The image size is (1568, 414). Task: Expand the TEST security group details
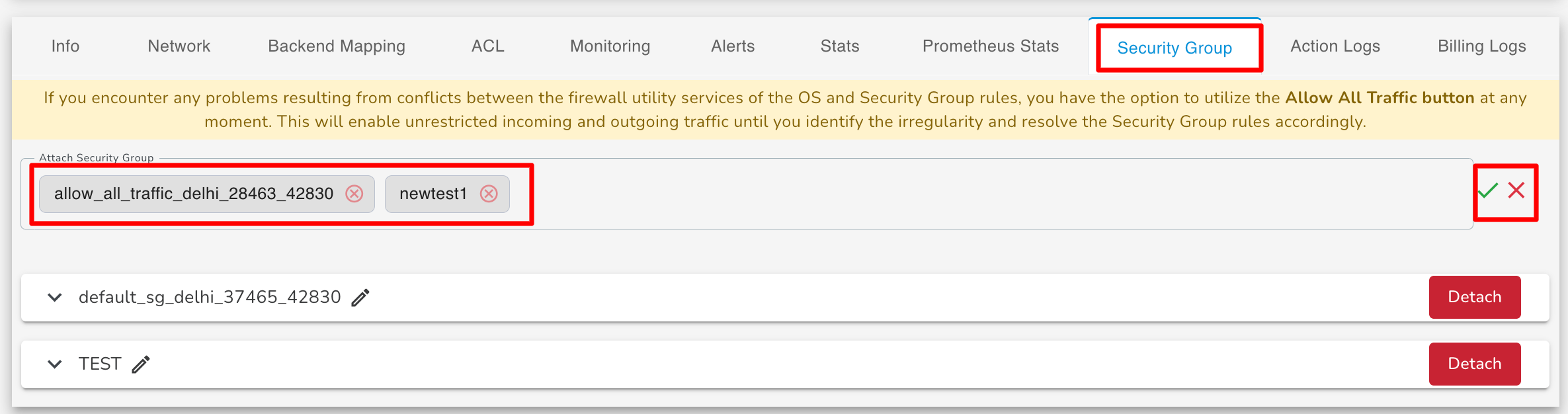[x=54, y=364]
